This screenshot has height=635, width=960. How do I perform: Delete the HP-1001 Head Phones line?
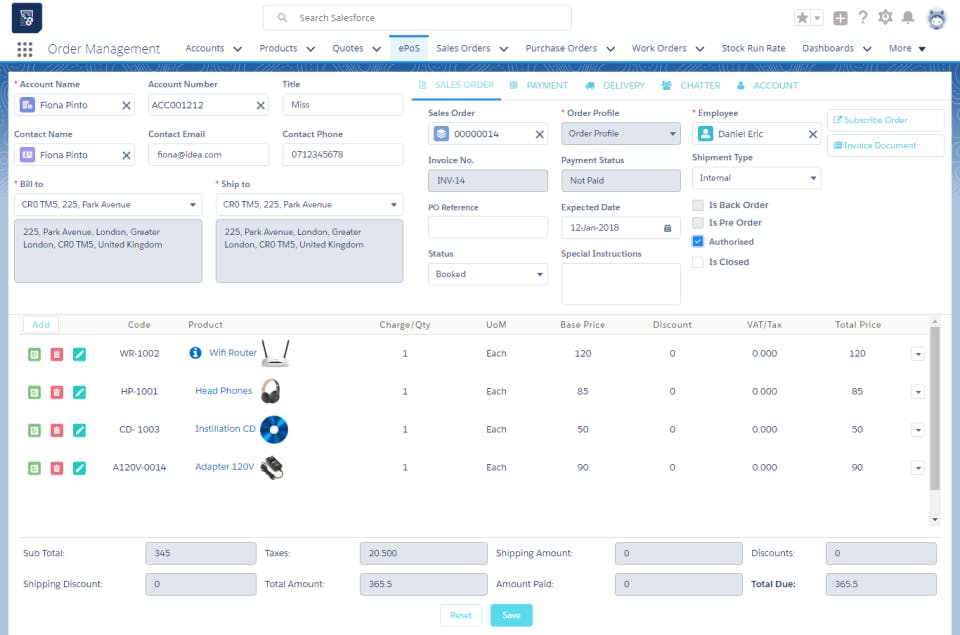tap(56, 393)
